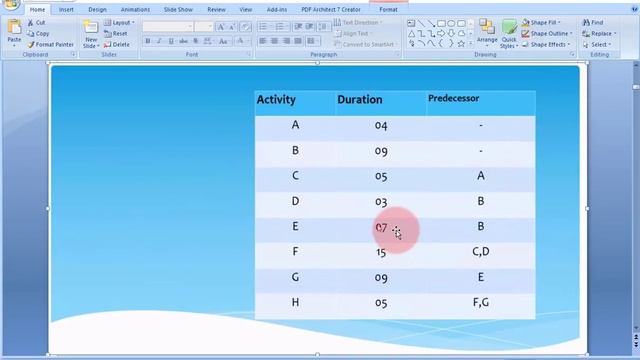Open the Shape Effects dropdown
The image size is (640, 360).
(546, 44)
